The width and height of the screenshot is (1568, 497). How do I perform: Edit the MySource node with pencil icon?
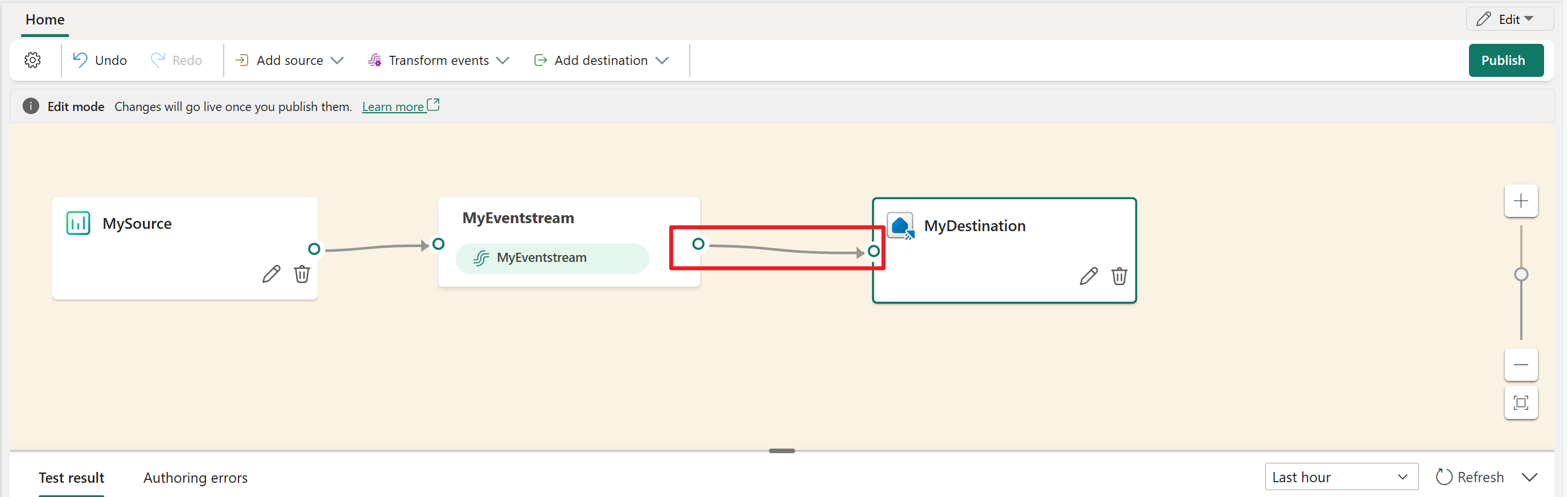click(x=271, y=274)
